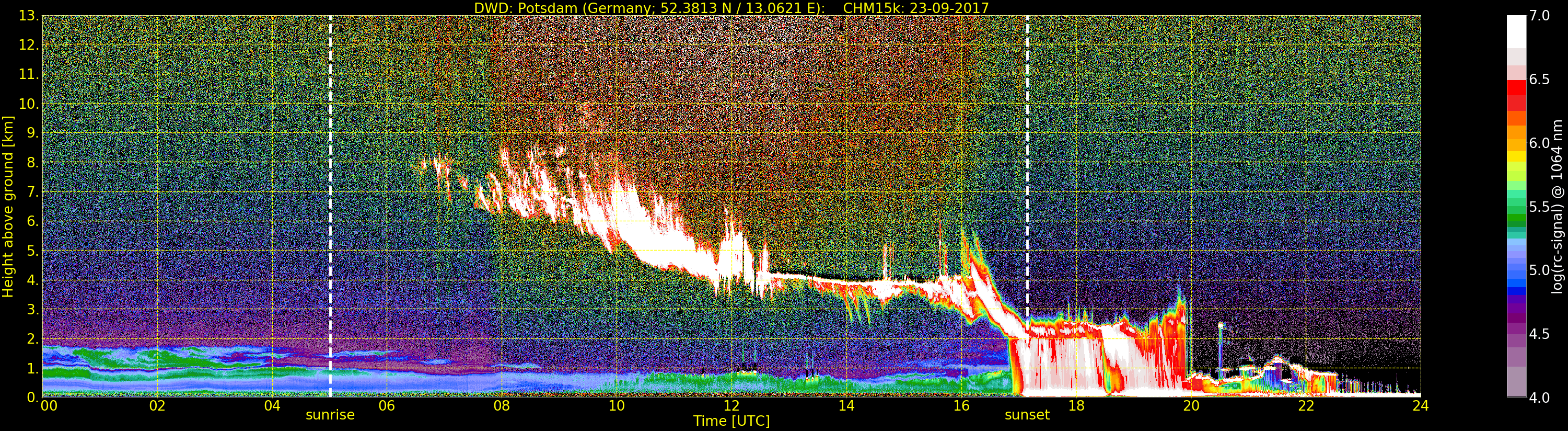The image size is (1568, 431).
Task: Click the "00" time axis tick label
Action: coord(48,406)
